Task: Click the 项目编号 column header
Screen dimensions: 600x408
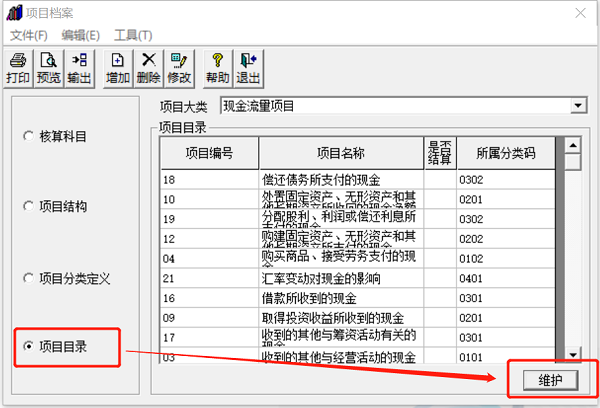Action: 210,153
